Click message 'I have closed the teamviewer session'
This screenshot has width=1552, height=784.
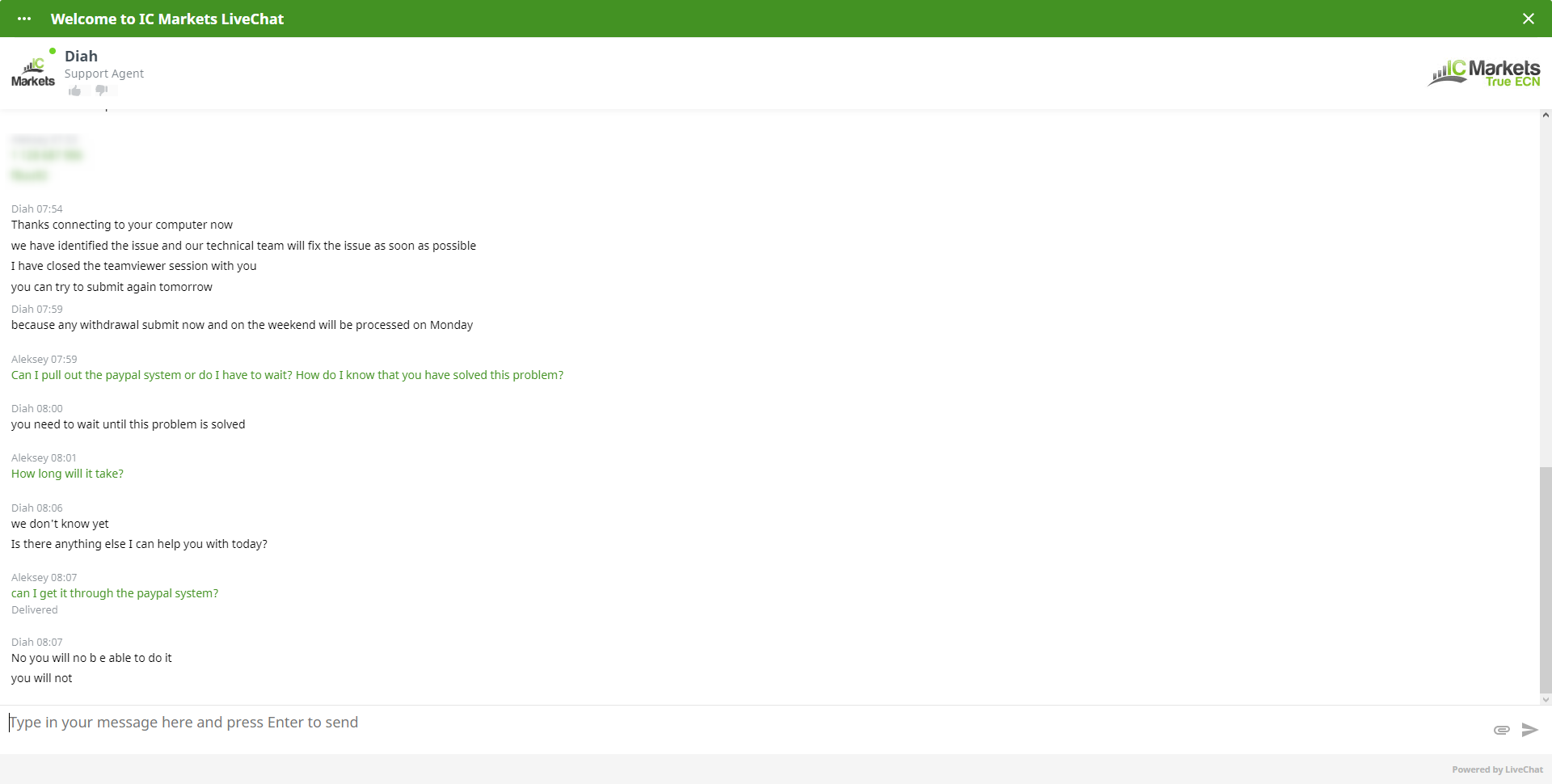(134, 266)
